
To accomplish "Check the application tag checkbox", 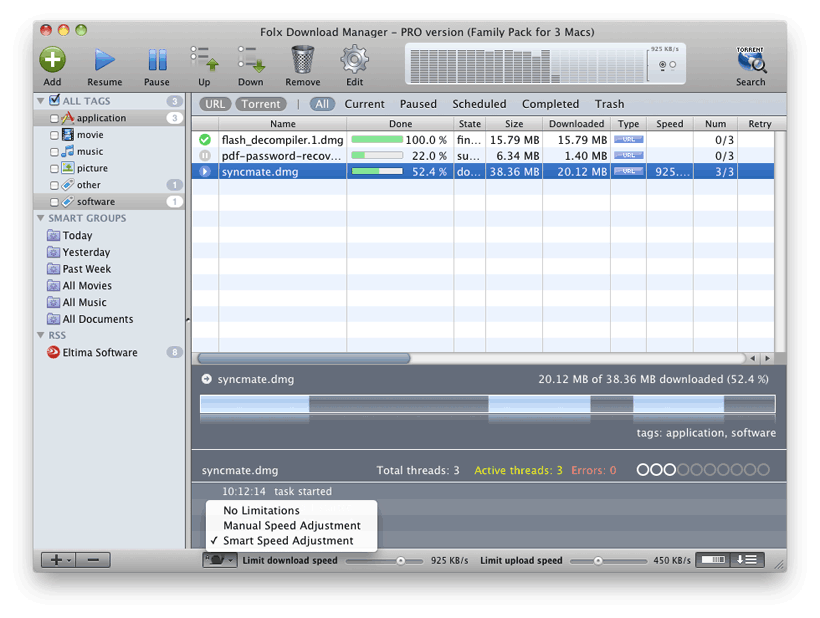I will pyautogui.click(x=54, y=119).
